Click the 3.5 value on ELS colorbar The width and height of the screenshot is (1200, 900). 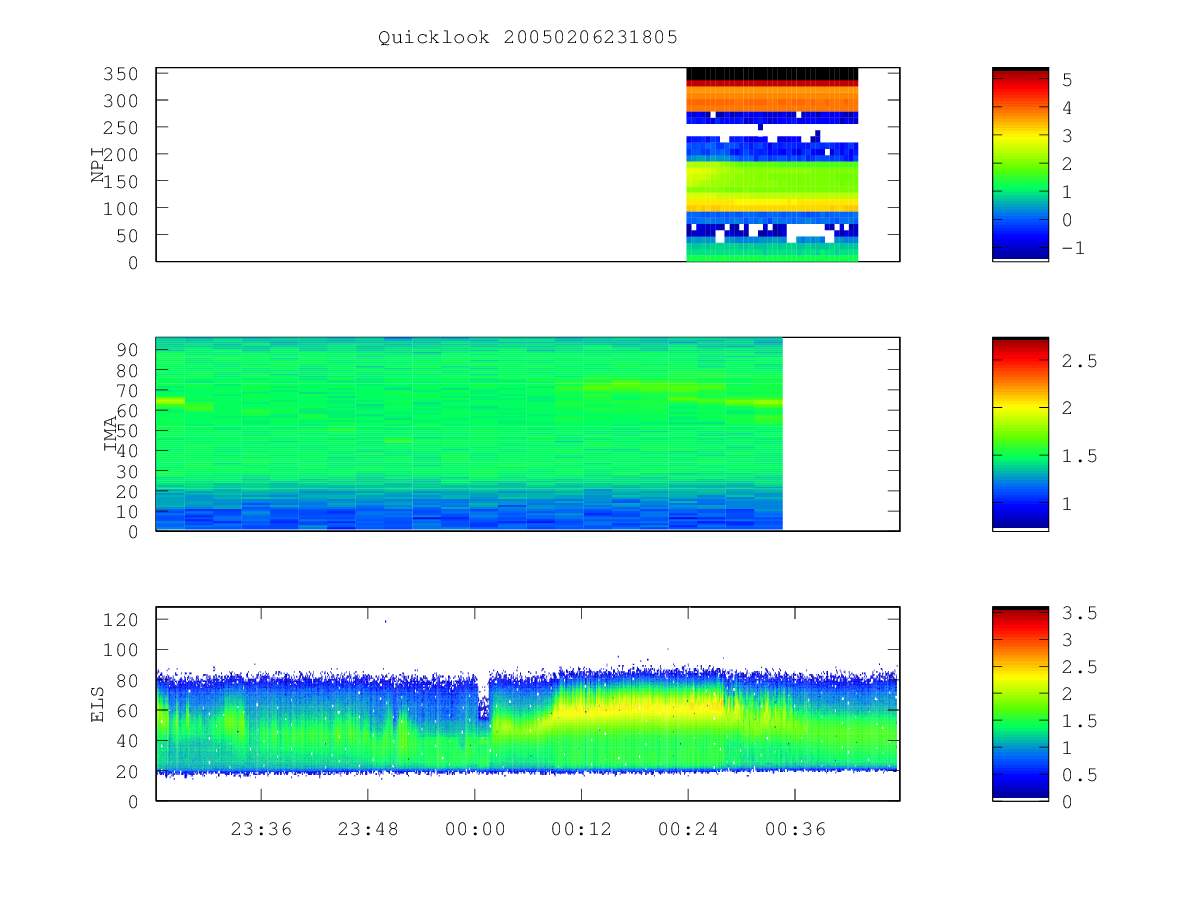click(x=1080, y=612)
